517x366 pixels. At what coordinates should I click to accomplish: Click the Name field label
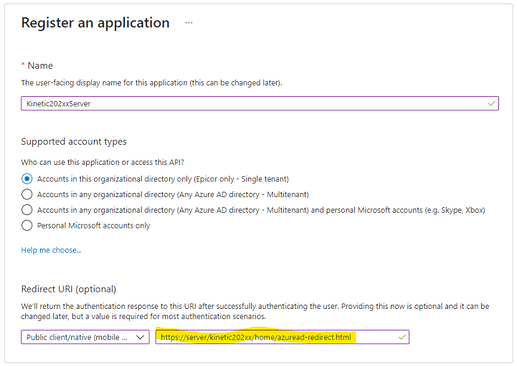point(40,66)
